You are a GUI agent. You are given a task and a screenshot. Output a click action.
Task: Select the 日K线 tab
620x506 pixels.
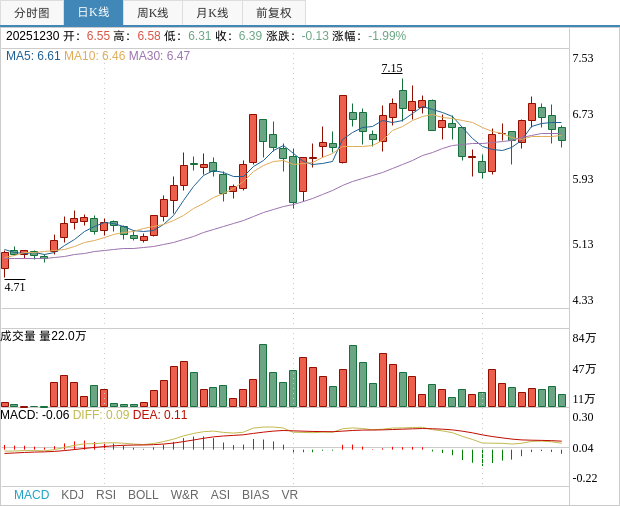[x=93, y=13]
